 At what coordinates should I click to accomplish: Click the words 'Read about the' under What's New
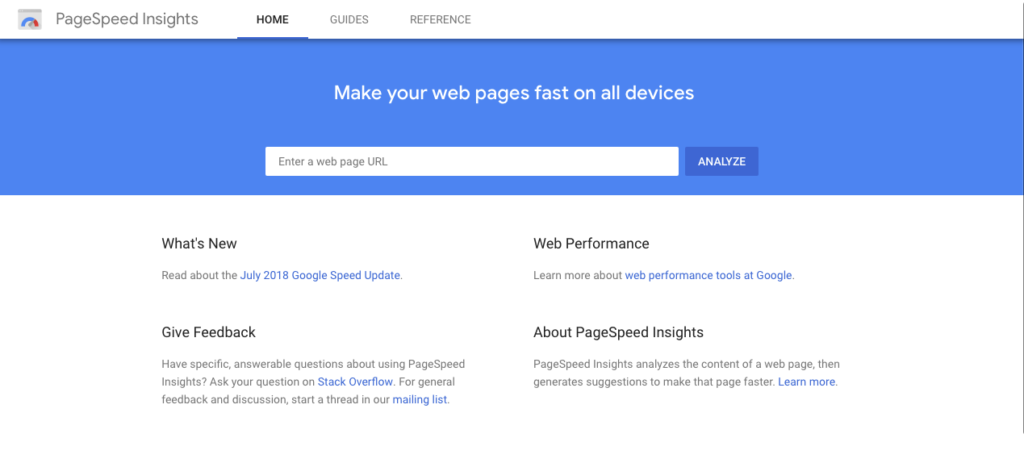[x=199, y=276]
